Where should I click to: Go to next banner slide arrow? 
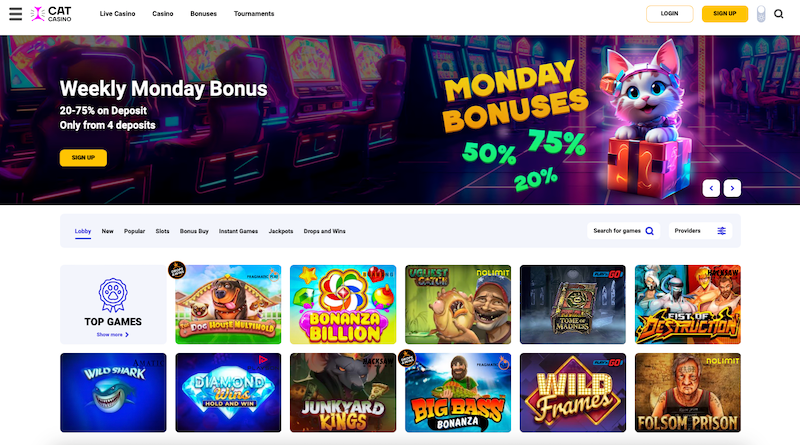[732, 188]
